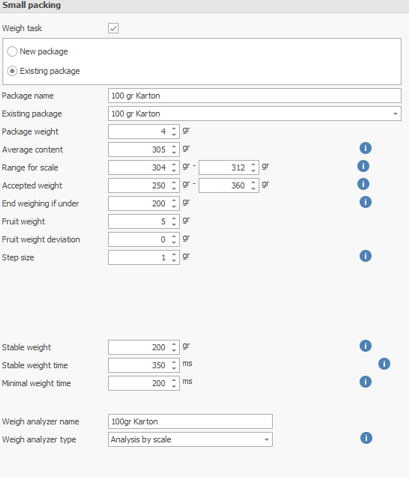Click info icon next to End weighing if under
The image size is (409, 478).
365,202
